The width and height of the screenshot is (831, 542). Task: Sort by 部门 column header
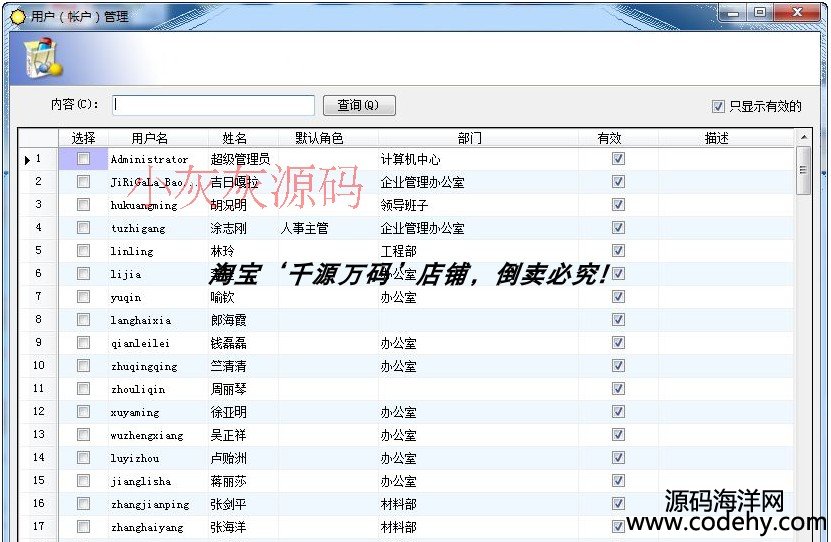coord(469,138)
